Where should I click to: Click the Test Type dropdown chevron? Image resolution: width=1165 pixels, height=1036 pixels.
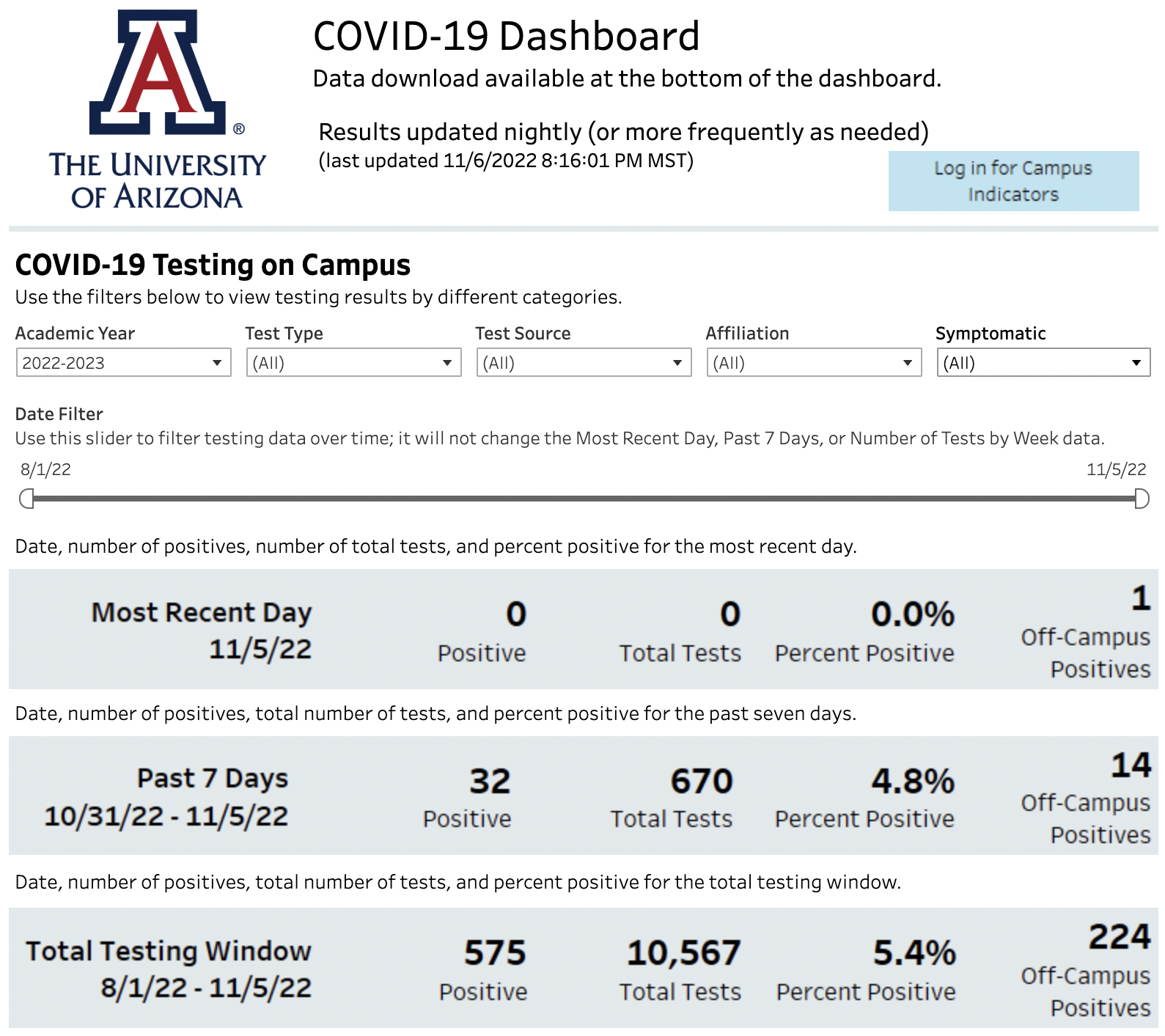447,362
